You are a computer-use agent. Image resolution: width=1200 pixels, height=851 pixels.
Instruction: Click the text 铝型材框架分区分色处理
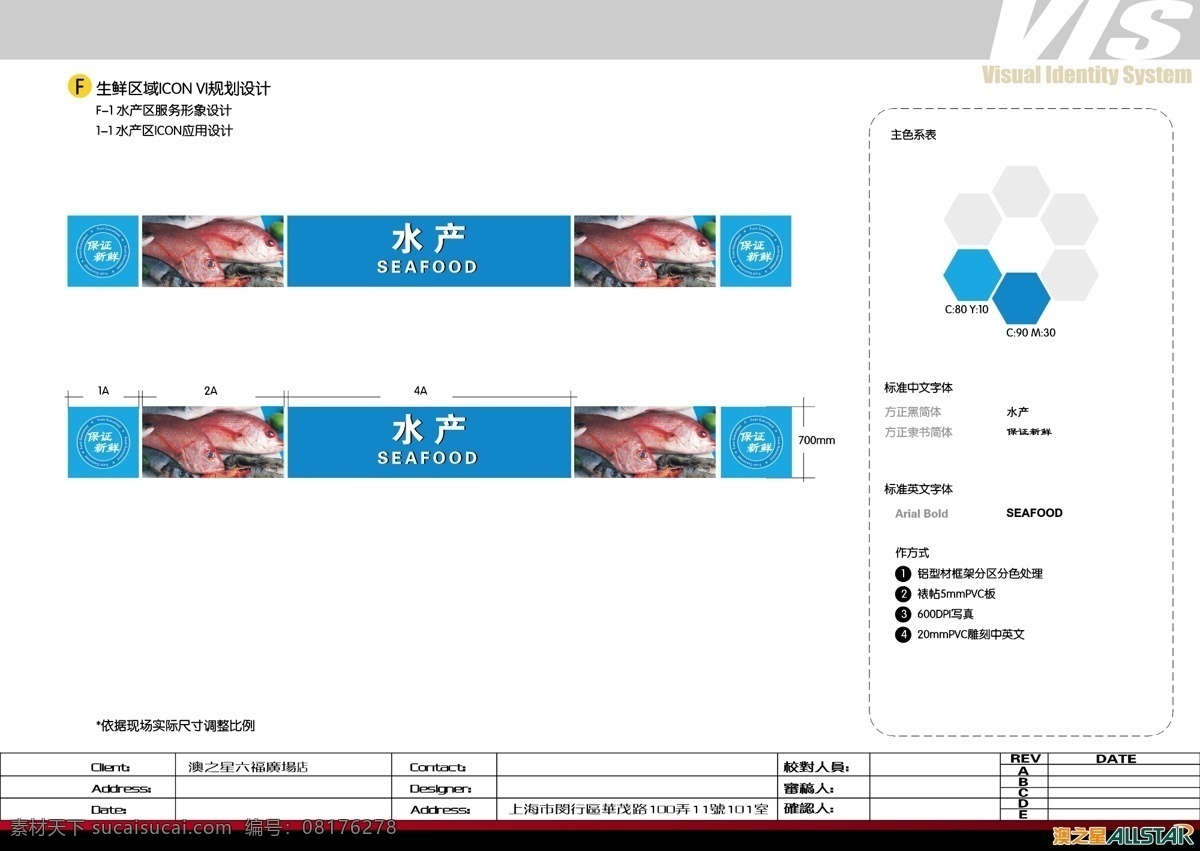click(980, 574)
